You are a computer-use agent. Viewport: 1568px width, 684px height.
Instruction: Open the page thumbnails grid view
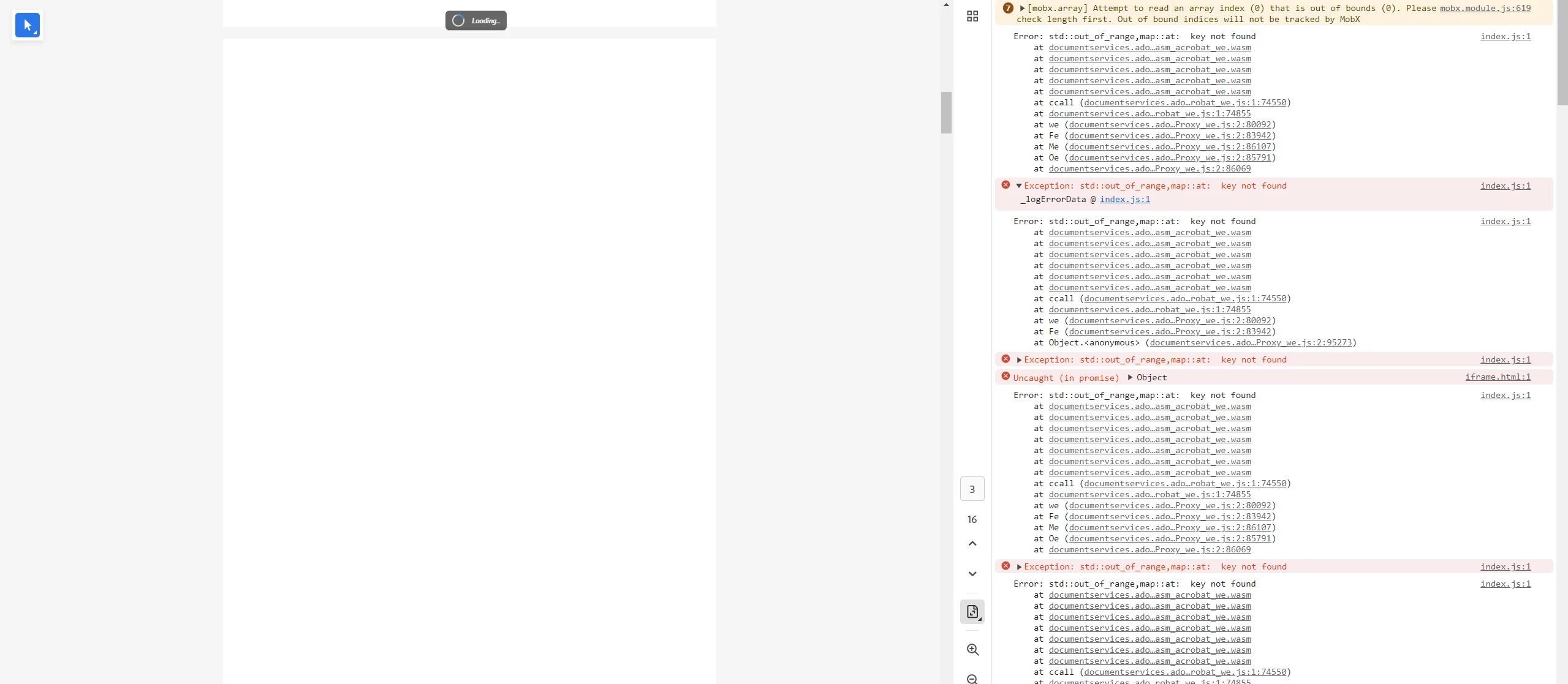[972, 17]
